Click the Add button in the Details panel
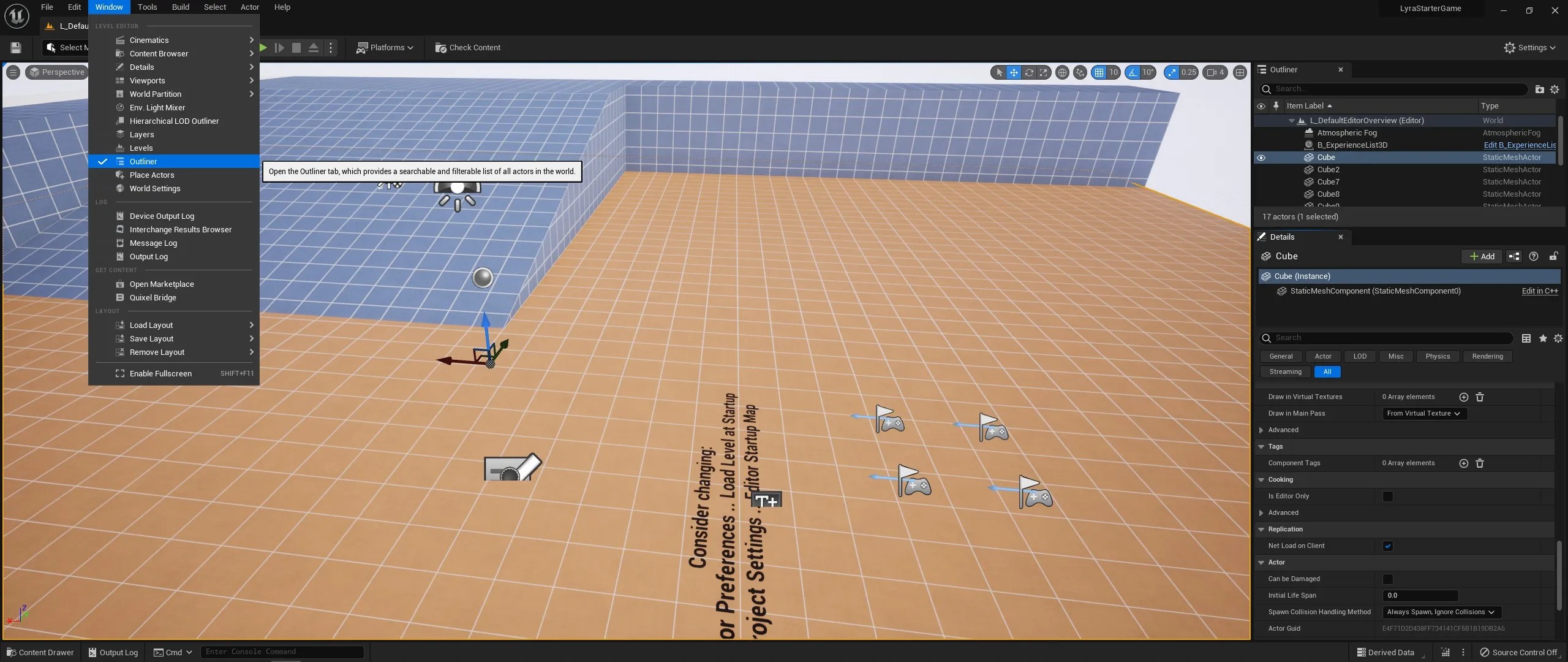The height and width of the screenshot is (662, 1568). [x=1481, y=256]
